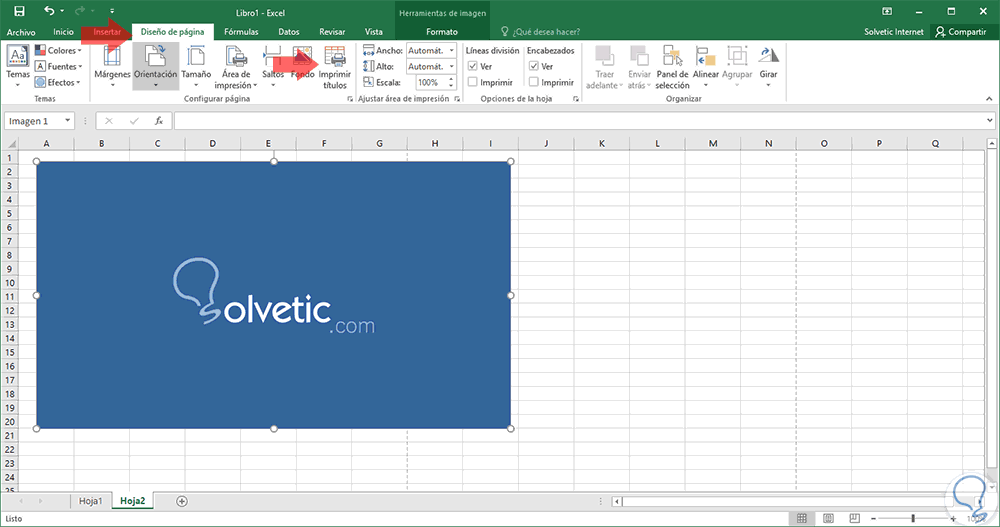Open the Customize Quick Access Toolbar dropdown
Screen dimensions: 1000x527
[112, 11]
